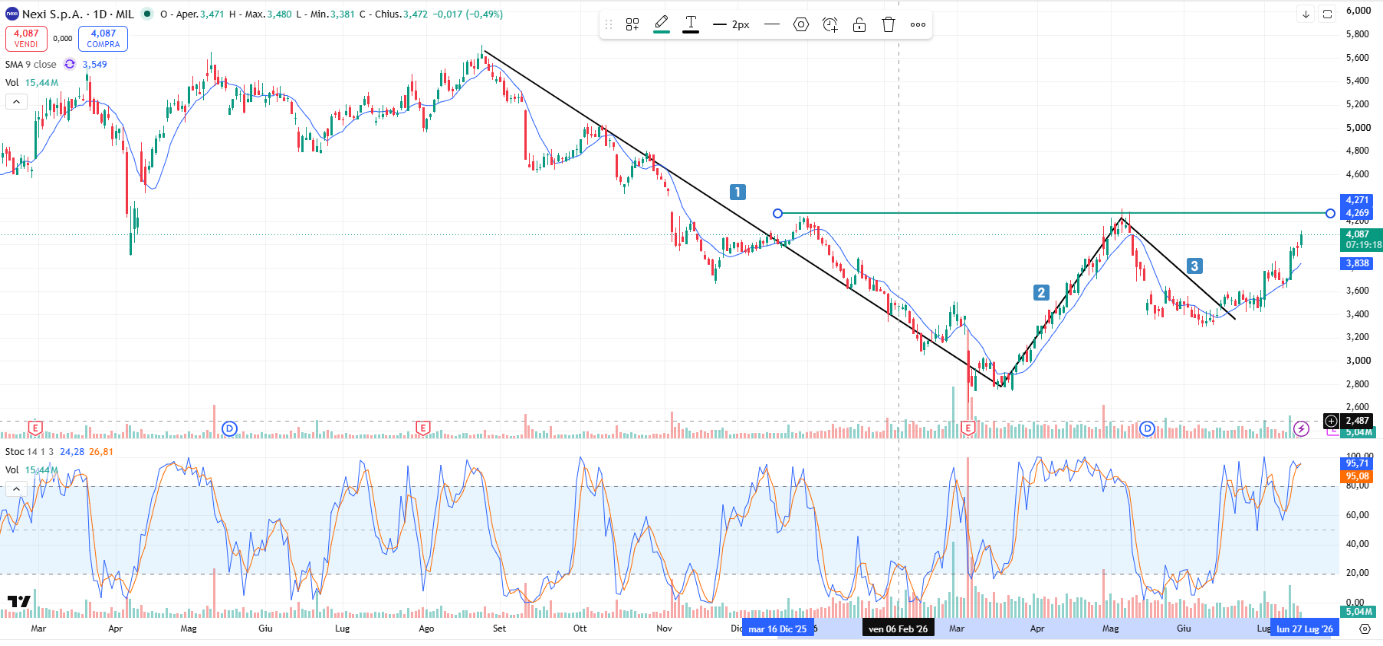Image resolution: width=1383 pixels, height=646 pixels.
Task: Add an alert on the drawing
Action: tap(830, 24)
